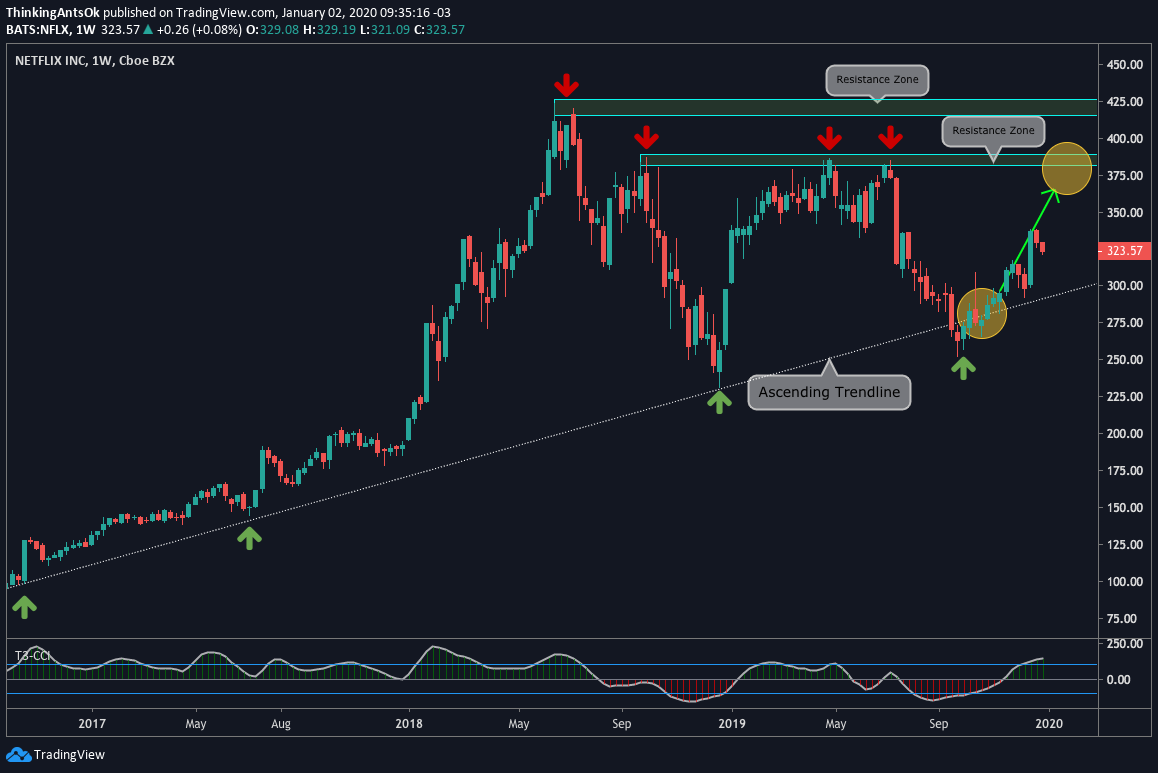Select the upper Resistance Zone callout near 425
This screenshot has width=1158, height=773.
click(877, 80)
